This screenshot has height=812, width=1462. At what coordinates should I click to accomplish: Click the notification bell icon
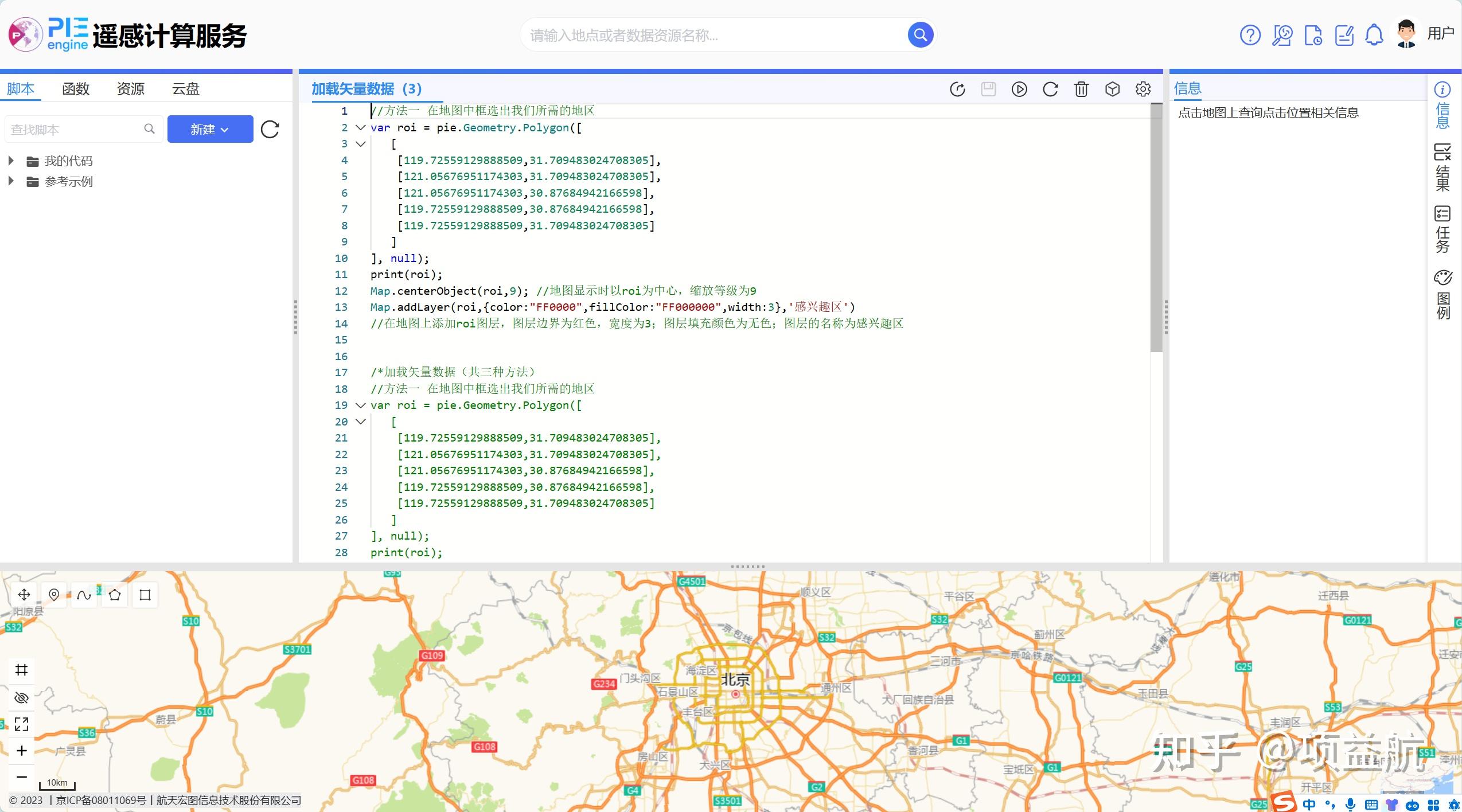pos(1374,35)
